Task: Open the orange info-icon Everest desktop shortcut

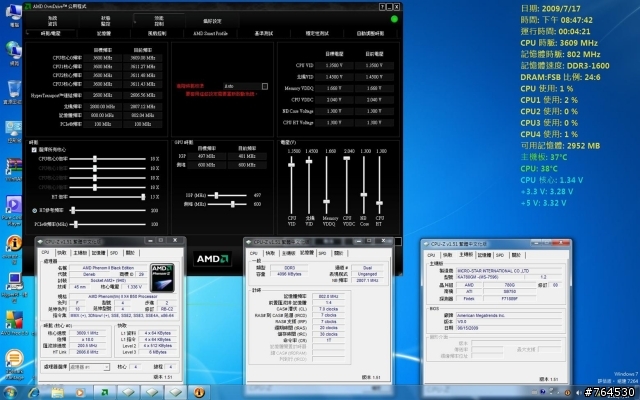Action: coord(13,249)
